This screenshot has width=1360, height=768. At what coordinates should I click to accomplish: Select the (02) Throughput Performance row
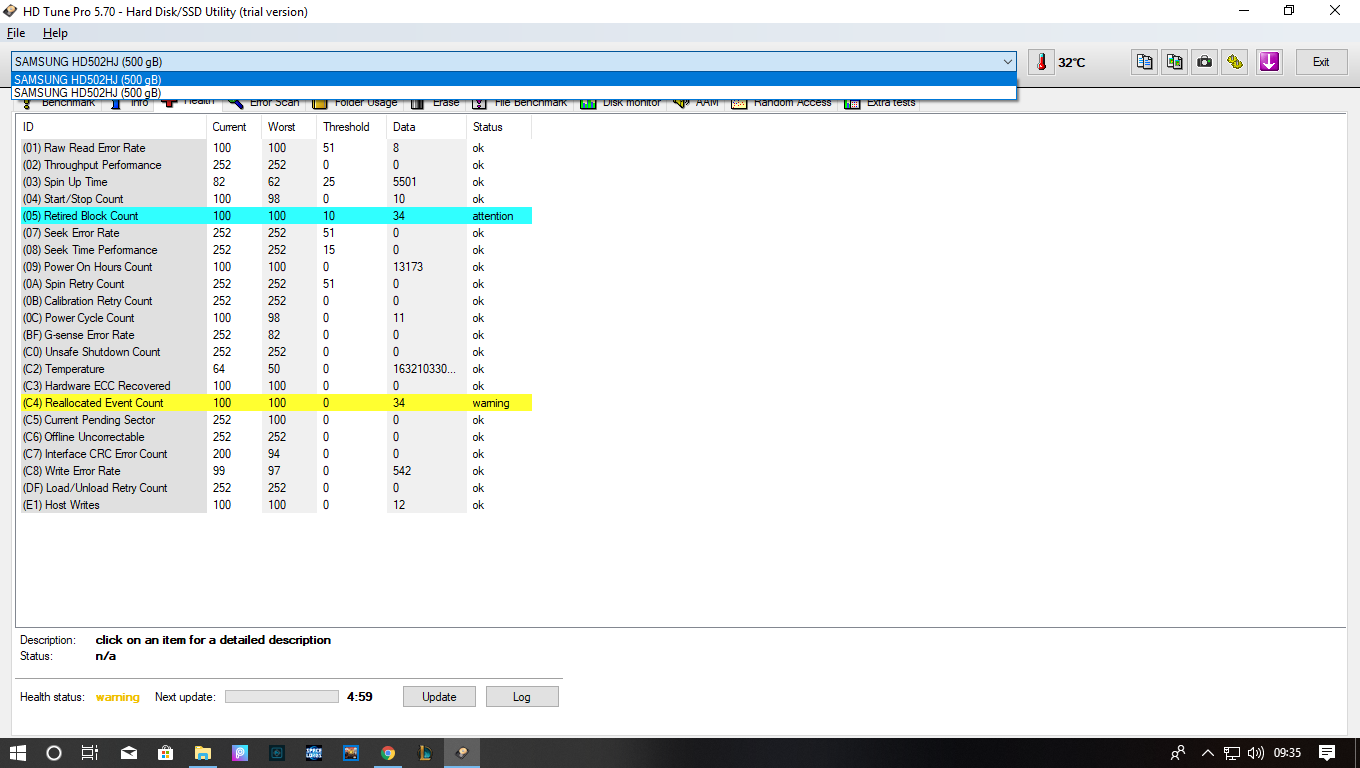[276, 165]
